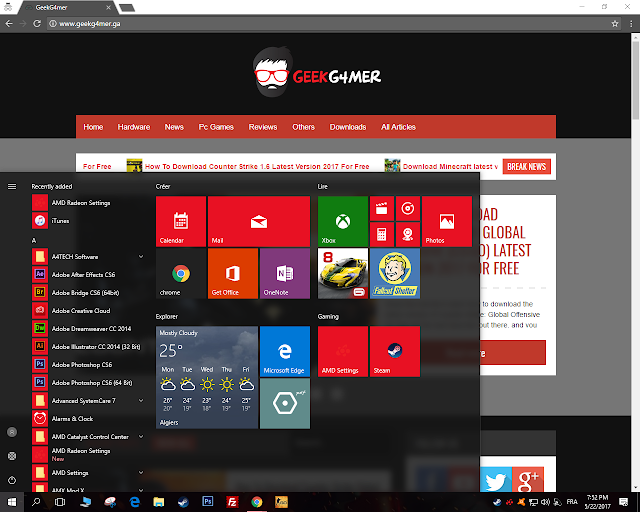Open Adobe Illustrator CC 2014 (32 Bit)
Image resolution: width=640 pixels, height=512 pixels.
tap(88, 346)
